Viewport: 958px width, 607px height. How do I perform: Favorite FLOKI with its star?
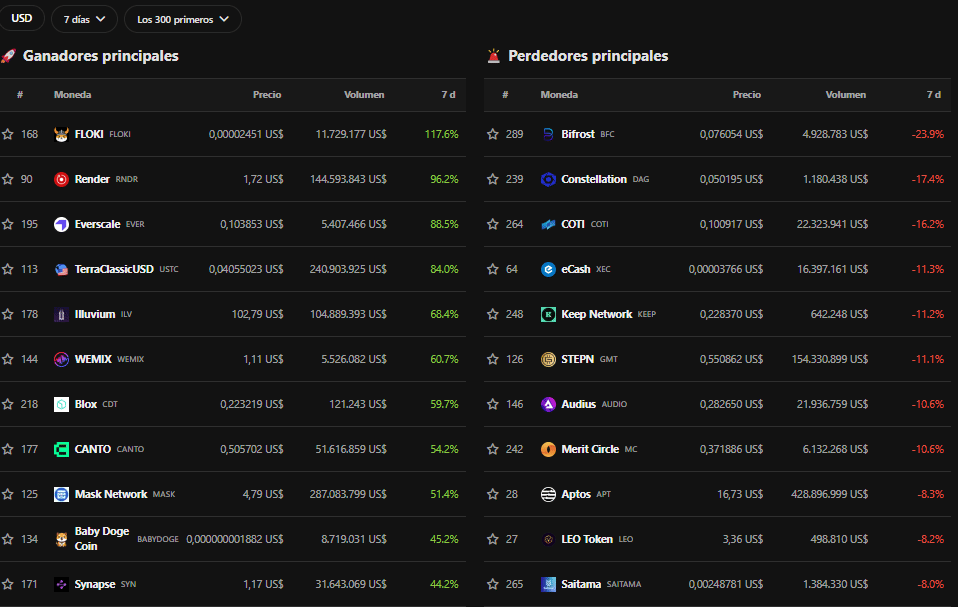click(7, 134)
